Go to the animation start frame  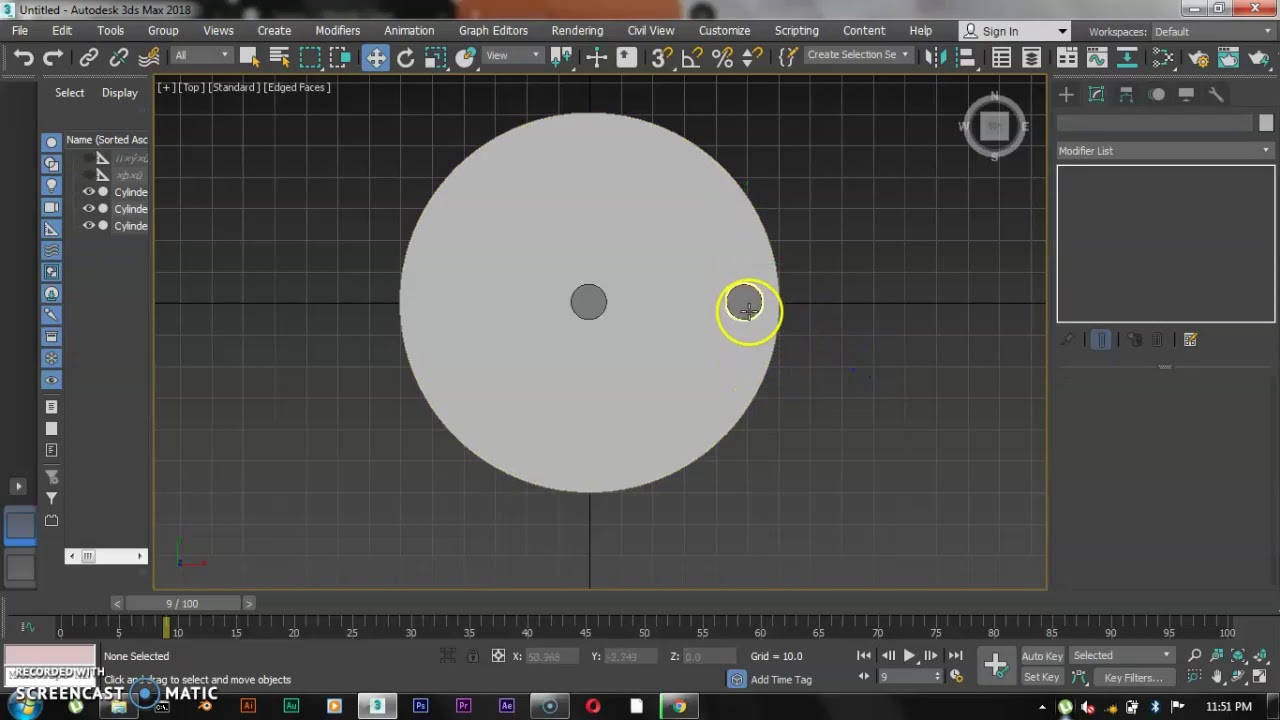[864, 656]
